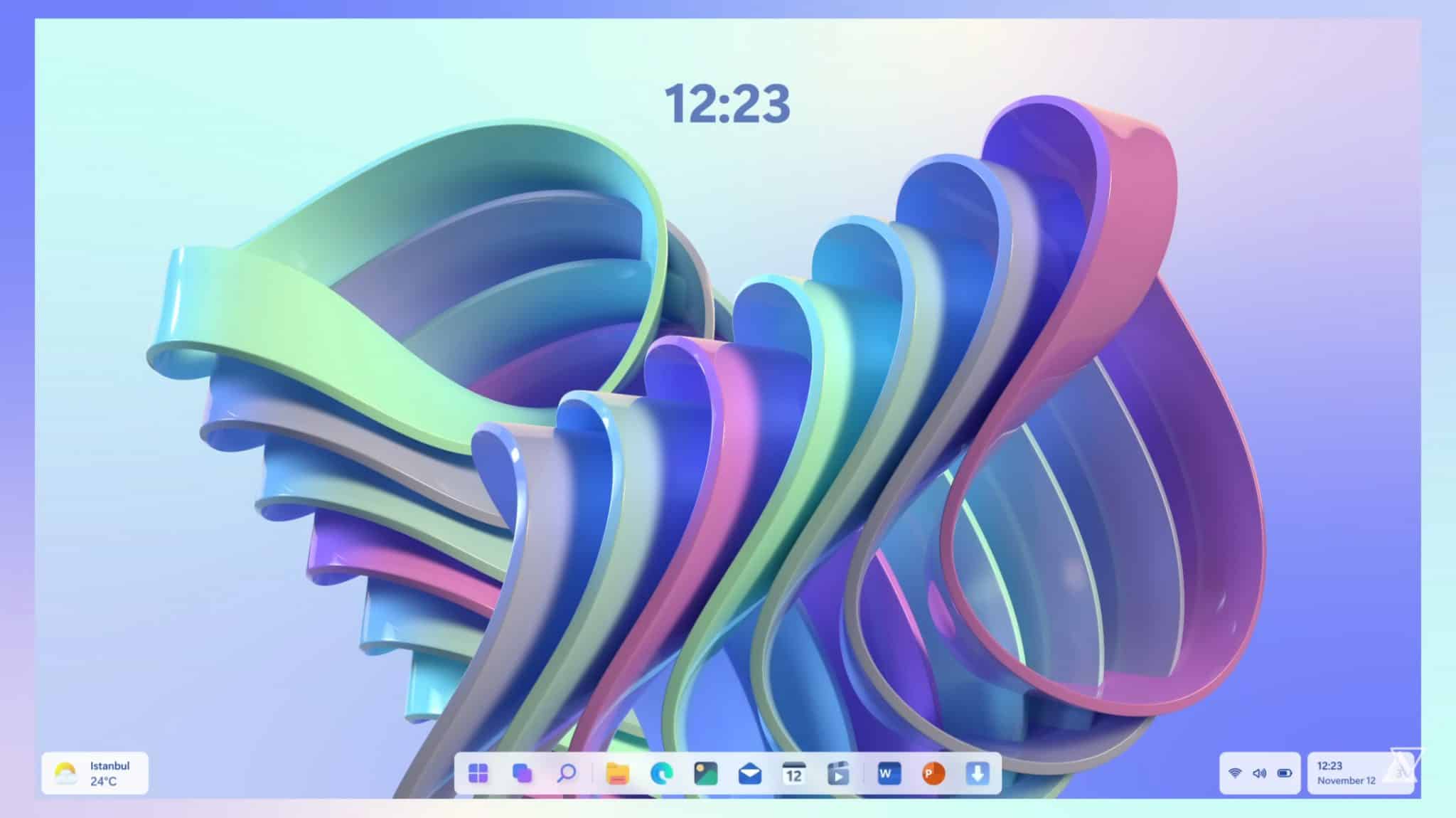Viewport: 1456px width, 818px height.
Task: Launch the Mail app
Action: point(751,774)
